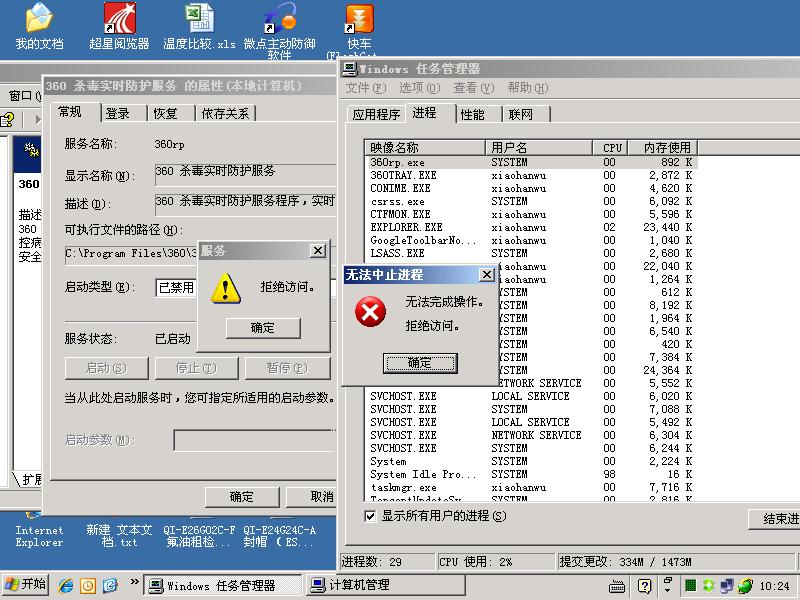
Task: Open the 我的文档 desktop icon
Action: [x=39, y=27]
